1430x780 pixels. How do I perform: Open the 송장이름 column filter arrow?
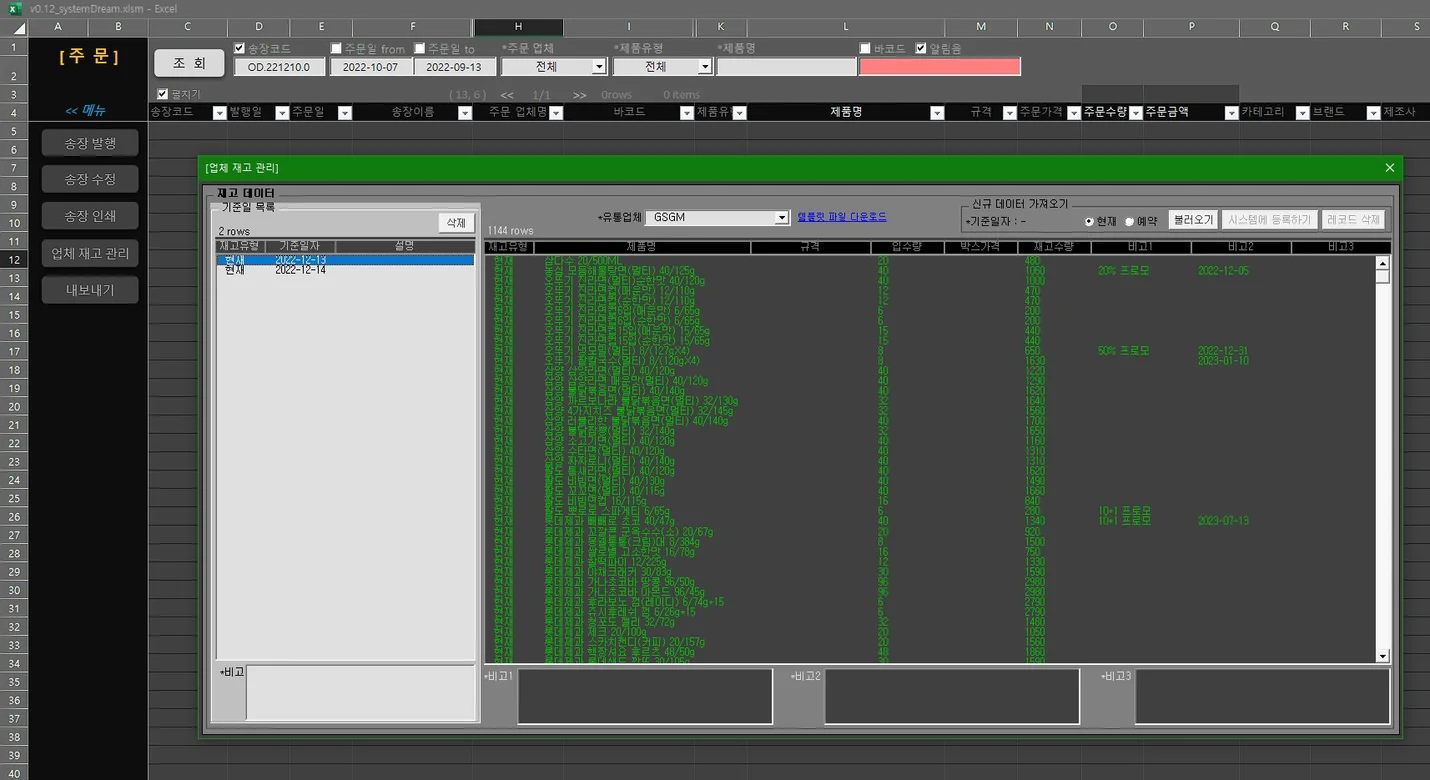click(x=465, y=113)
